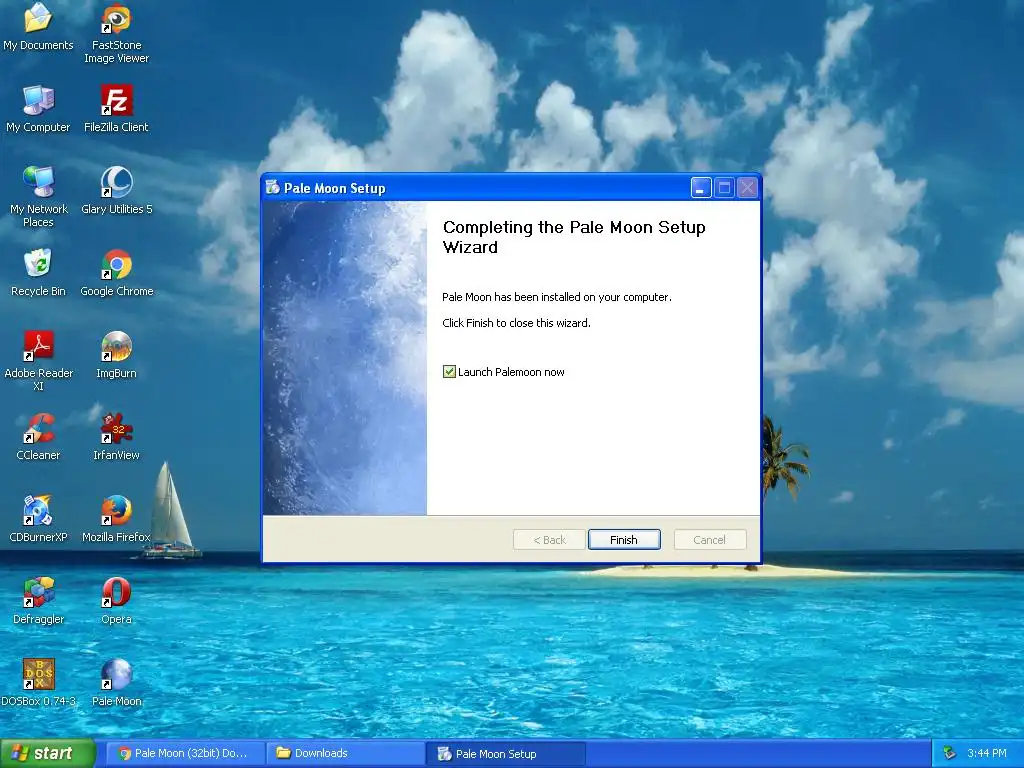Screen dimensions: 1024x768
Task: Switch to Pale Moon (32bit) Do... taskbar item
Action: click(185, 753)
